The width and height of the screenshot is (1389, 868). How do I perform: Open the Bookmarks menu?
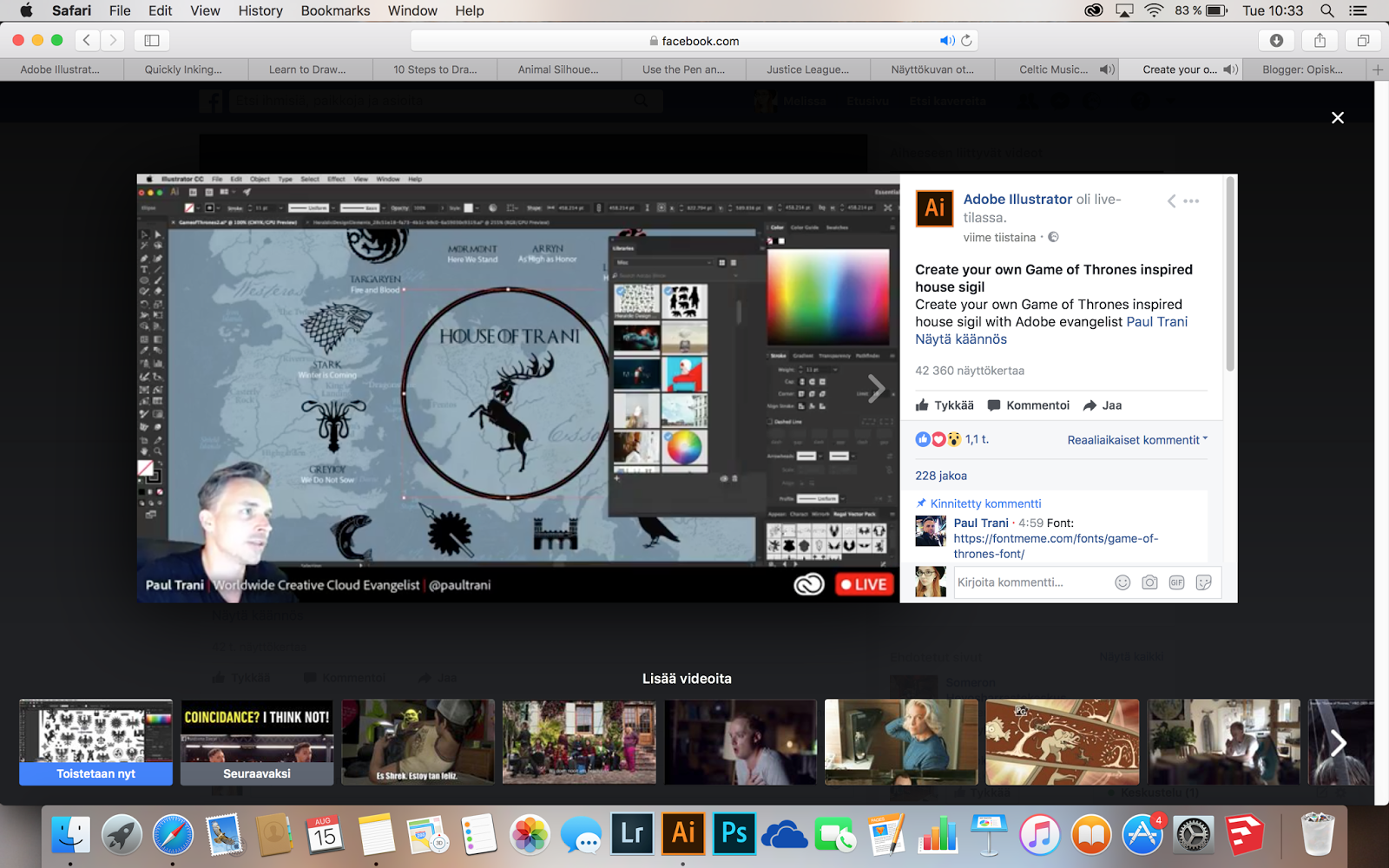coord(335,10)
